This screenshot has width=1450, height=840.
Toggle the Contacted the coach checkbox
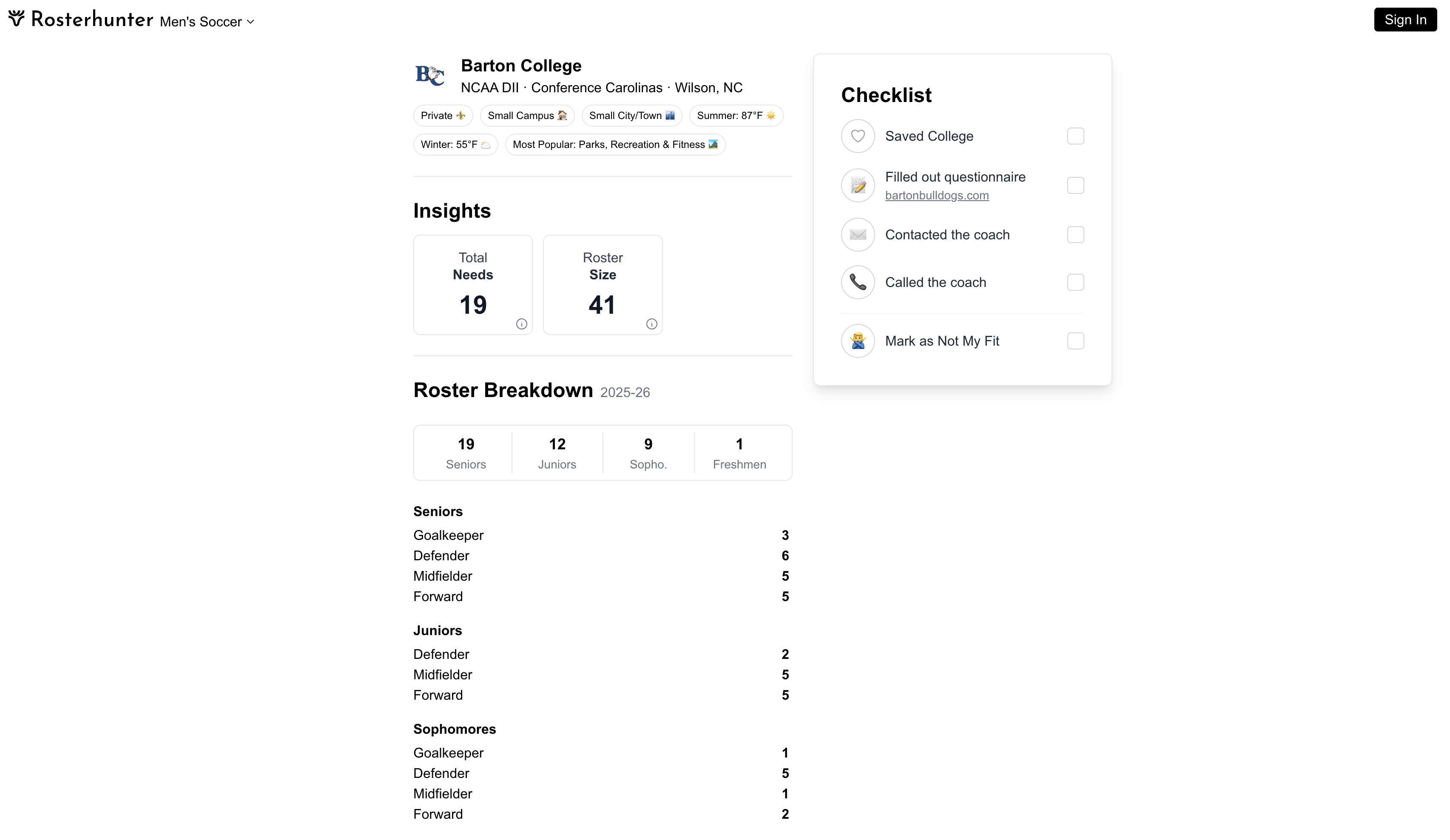pyautogui.click(x=1076, y=235)
